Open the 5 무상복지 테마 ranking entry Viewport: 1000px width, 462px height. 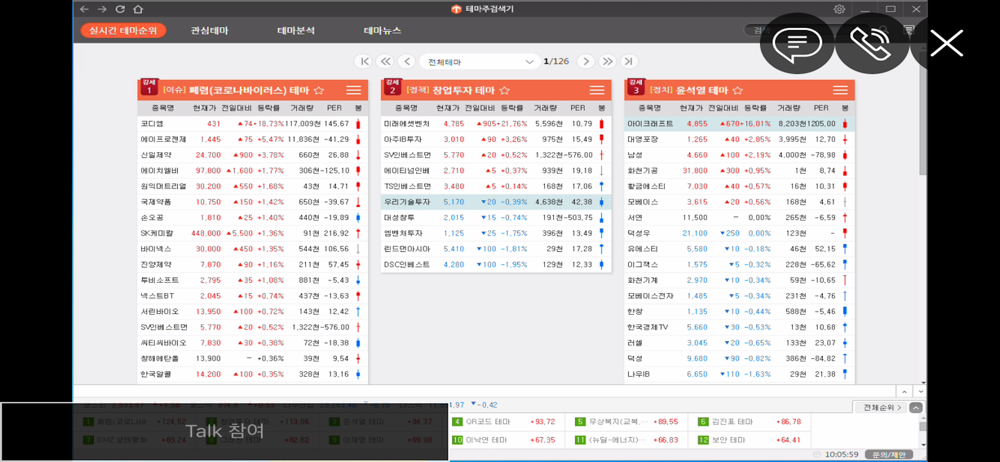pyautogui.click(x=628, y=422)
